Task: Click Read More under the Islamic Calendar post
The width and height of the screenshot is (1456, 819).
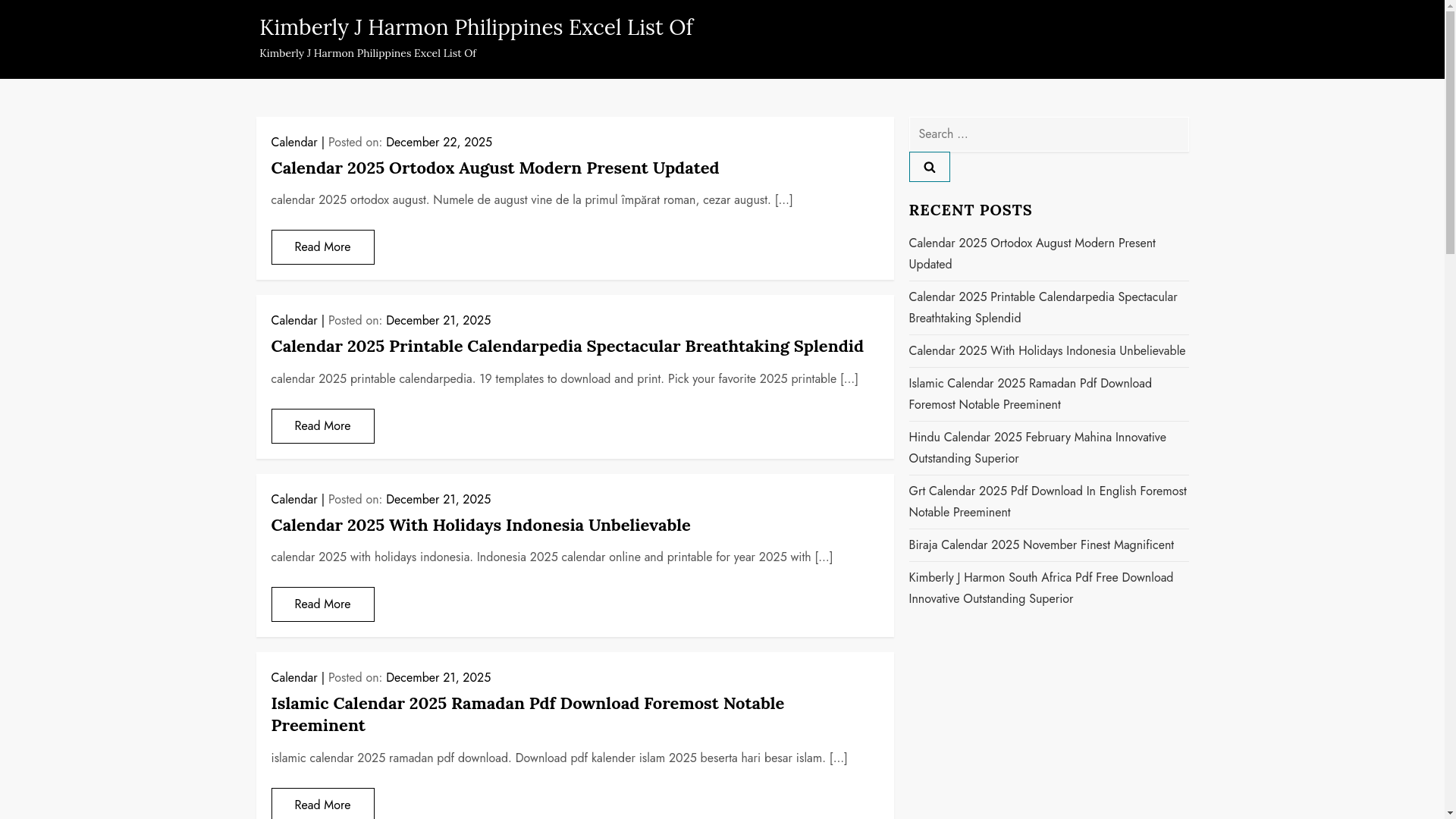Action: 322,804
